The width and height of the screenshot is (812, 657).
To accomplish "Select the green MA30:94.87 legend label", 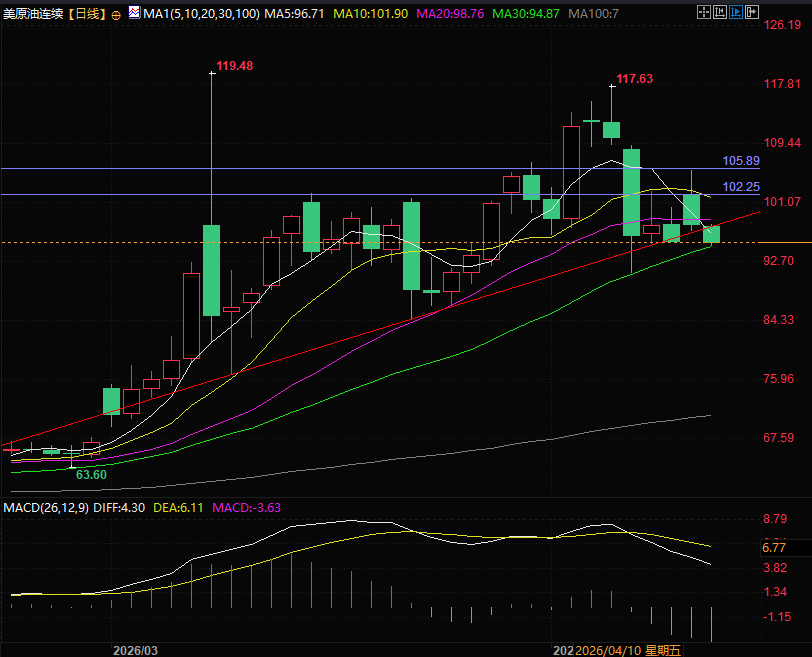I will pyautogui.click(x=527, y=15).
